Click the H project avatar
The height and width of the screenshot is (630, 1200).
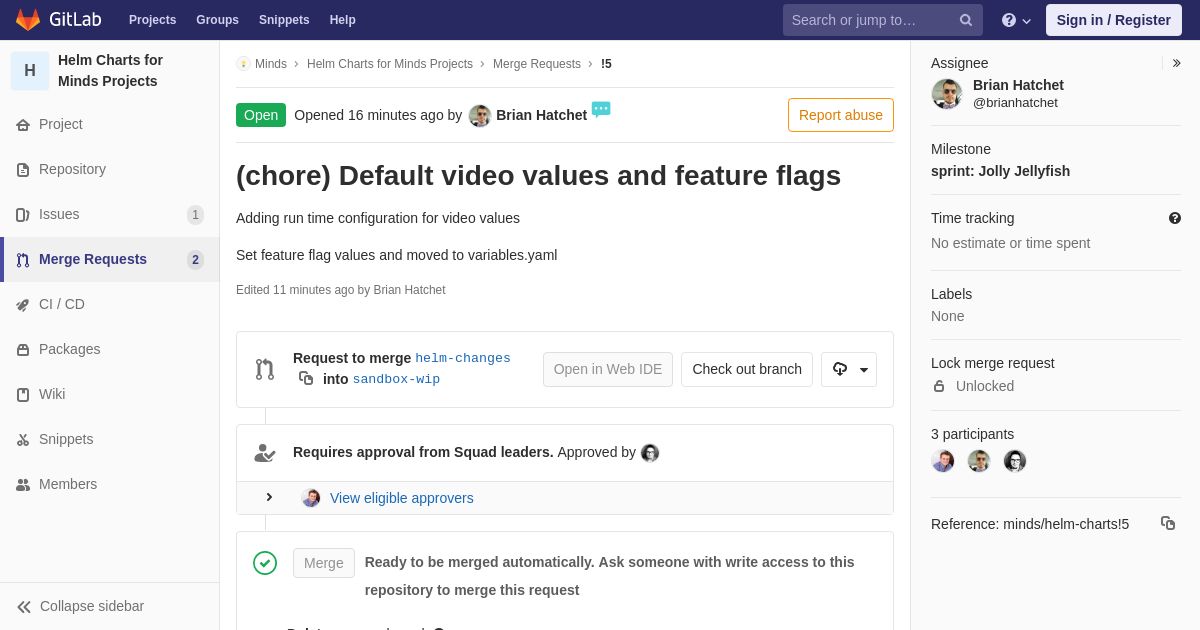point(30,71)
